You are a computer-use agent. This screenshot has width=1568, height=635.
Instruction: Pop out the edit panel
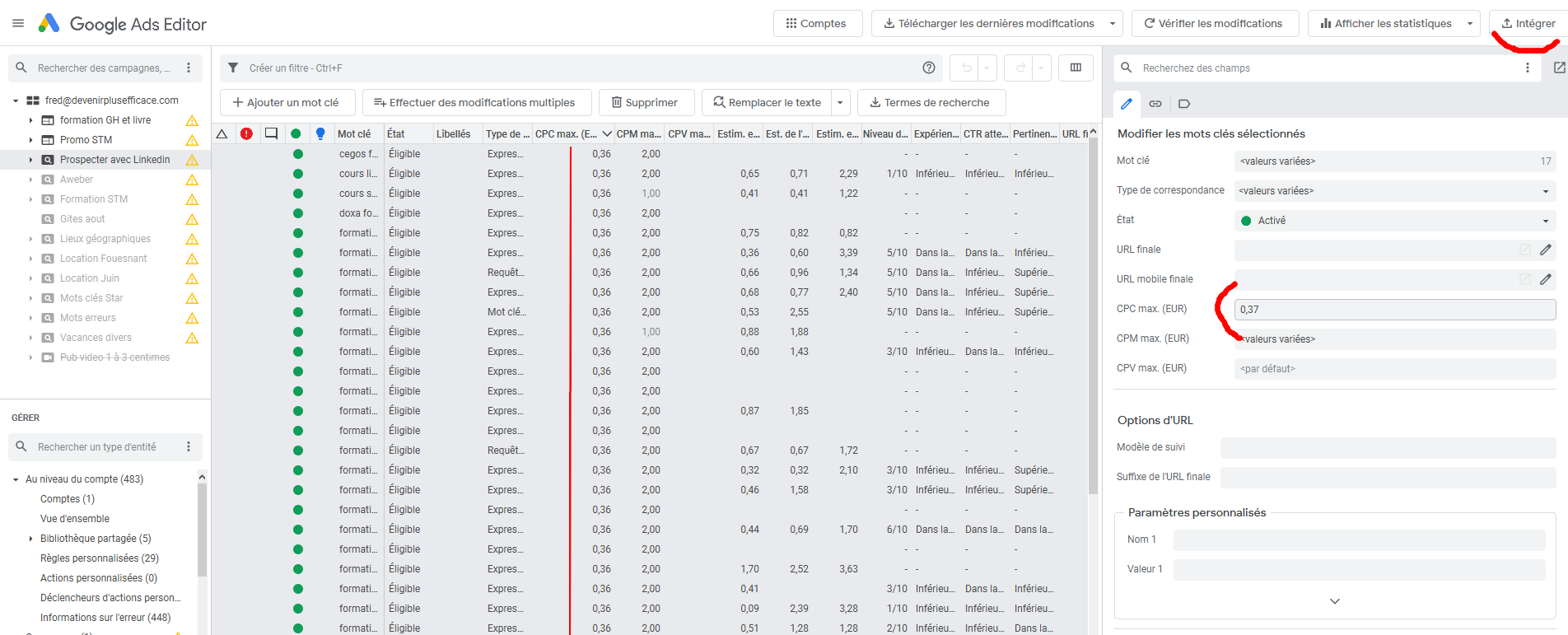pyautogui.click(x=1559, y=68)
